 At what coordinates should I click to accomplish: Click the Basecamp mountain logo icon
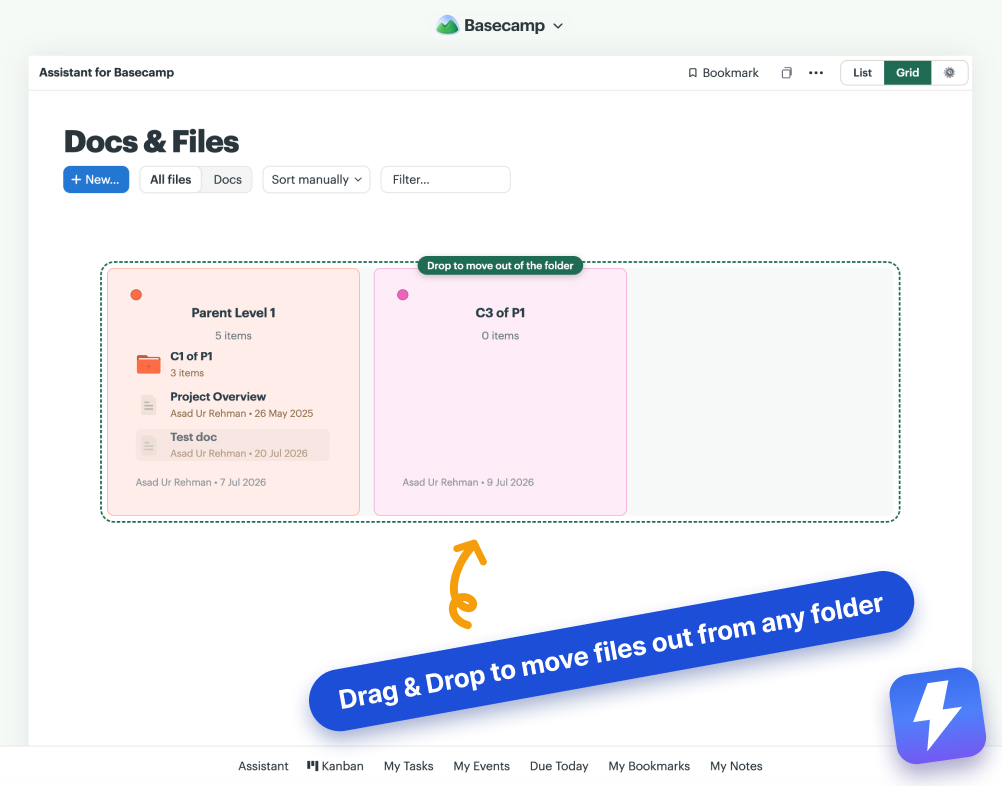click(447, 26)
